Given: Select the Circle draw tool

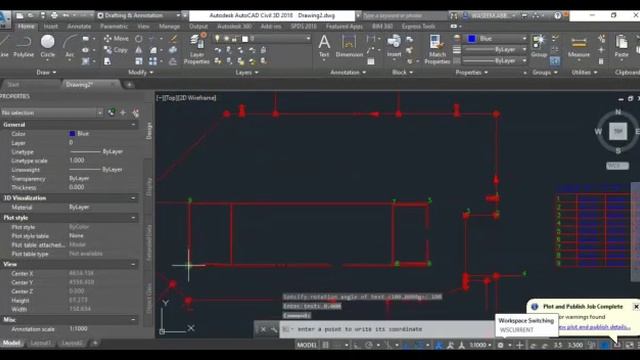Looking at the screenshot, I should (47, 46).
